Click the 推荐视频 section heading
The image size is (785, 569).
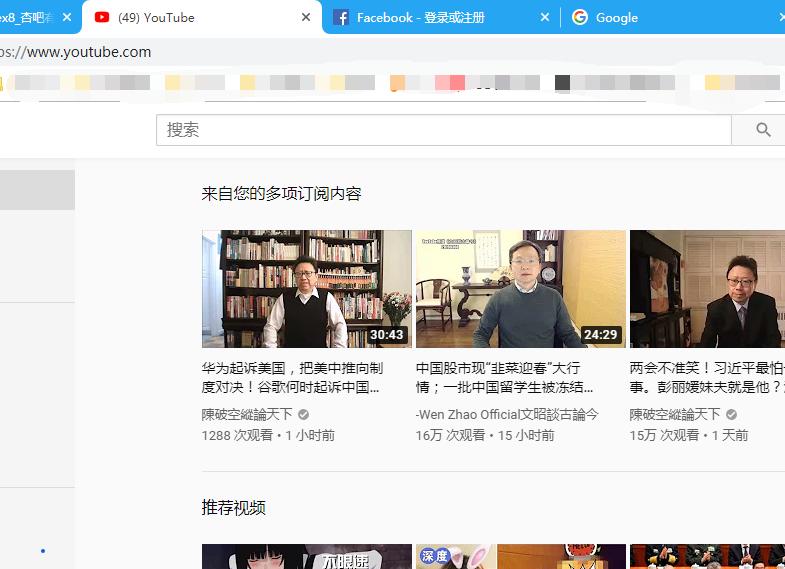click(x=233, y=507)
